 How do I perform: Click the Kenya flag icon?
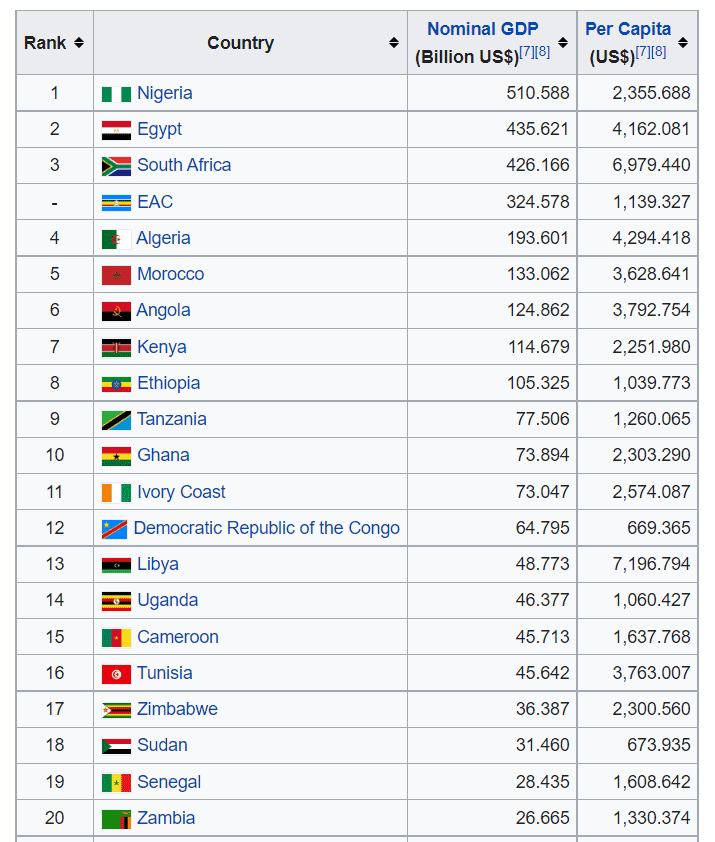[x=116, y=348]
